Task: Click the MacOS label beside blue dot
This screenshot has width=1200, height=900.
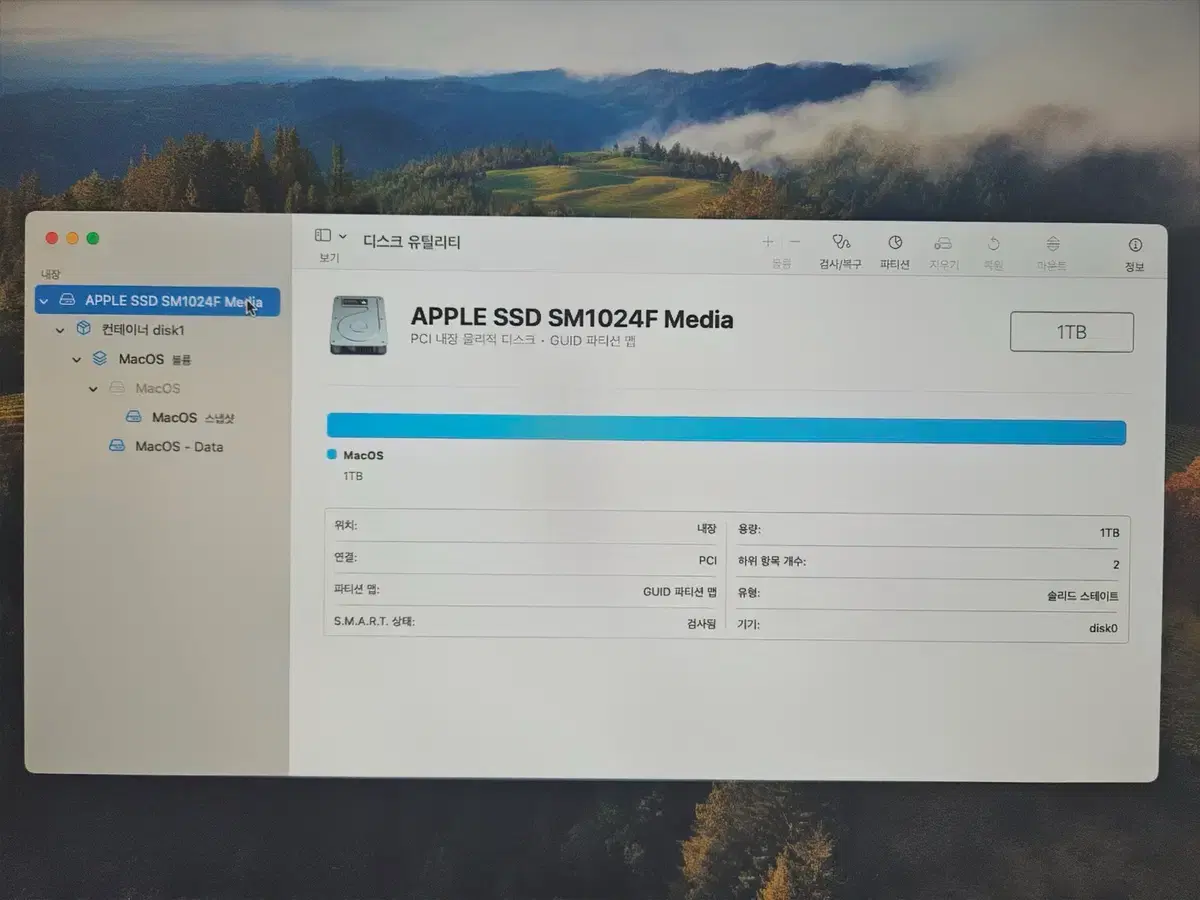Action: point(363,455)
